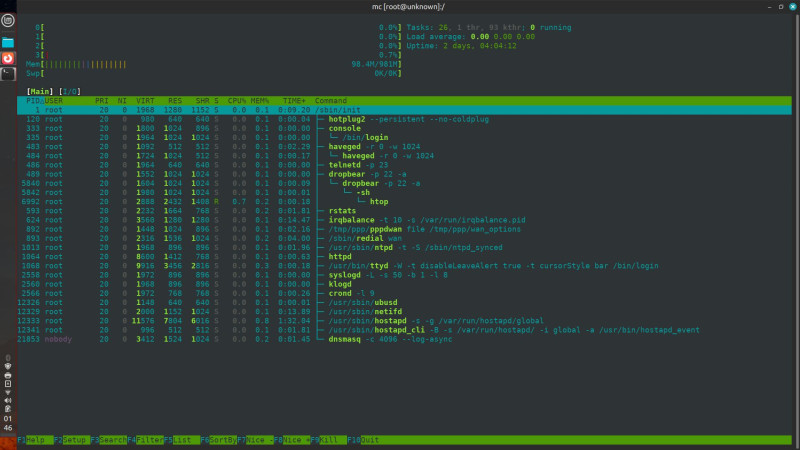Select the telnetd -p 23 process row
The height and width of the screenshot is (450, 800).
tap(404, 165)
